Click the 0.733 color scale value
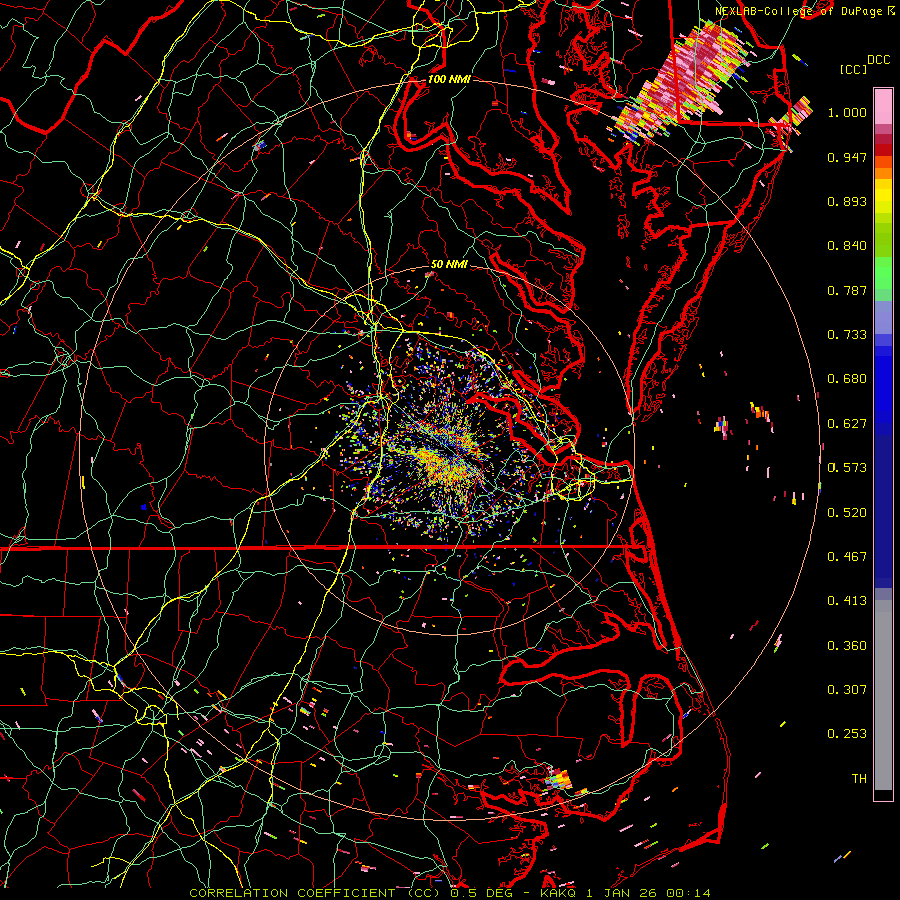 tap(847, 335)
